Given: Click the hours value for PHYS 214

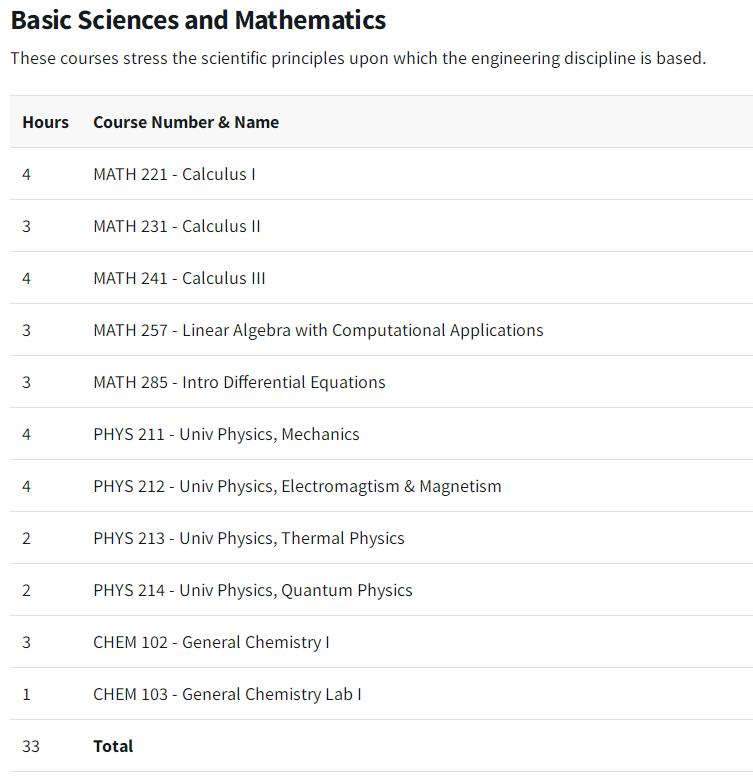Looking at the screenshot, I should [26, 590].
